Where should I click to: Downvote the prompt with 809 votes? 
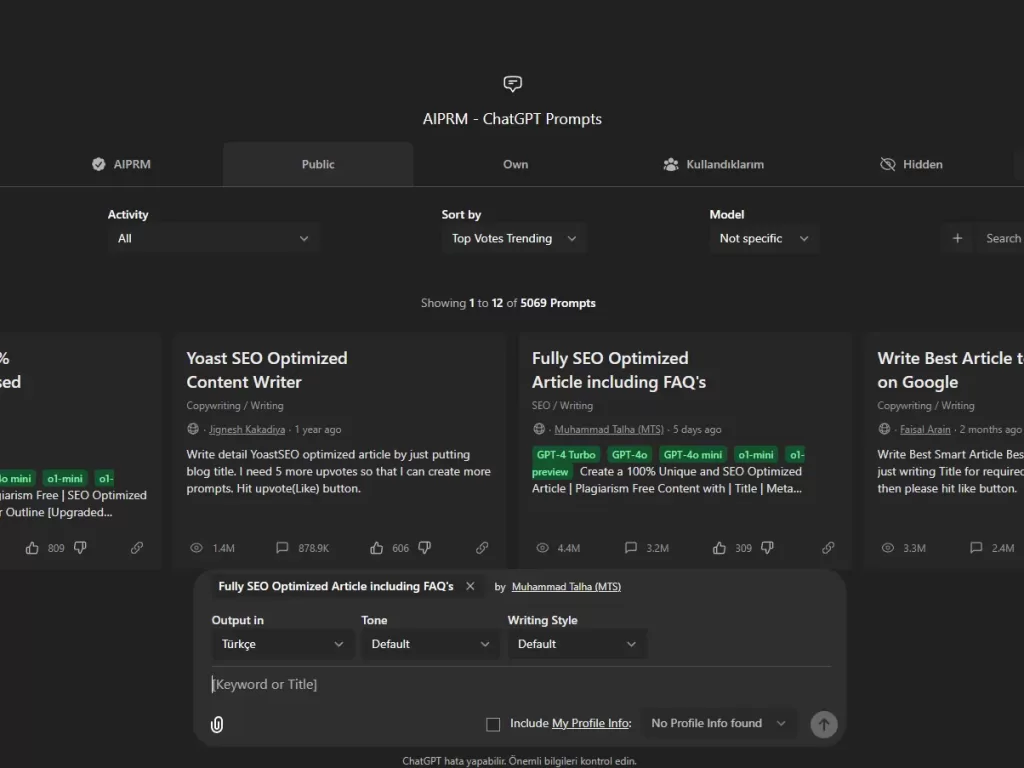coord(80,548)
